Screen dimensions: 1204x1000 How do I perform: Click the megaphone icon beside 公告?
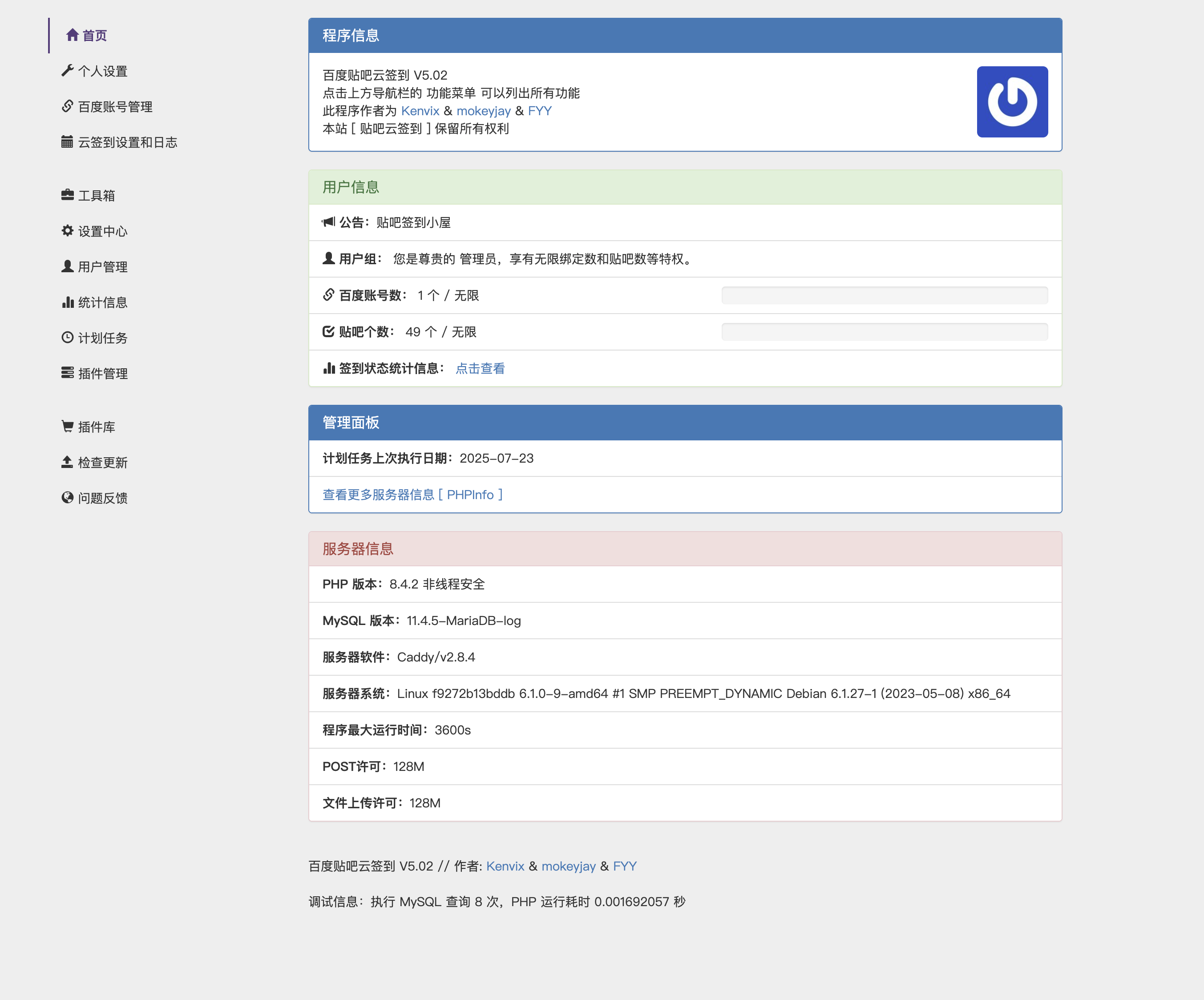point(328,222)
